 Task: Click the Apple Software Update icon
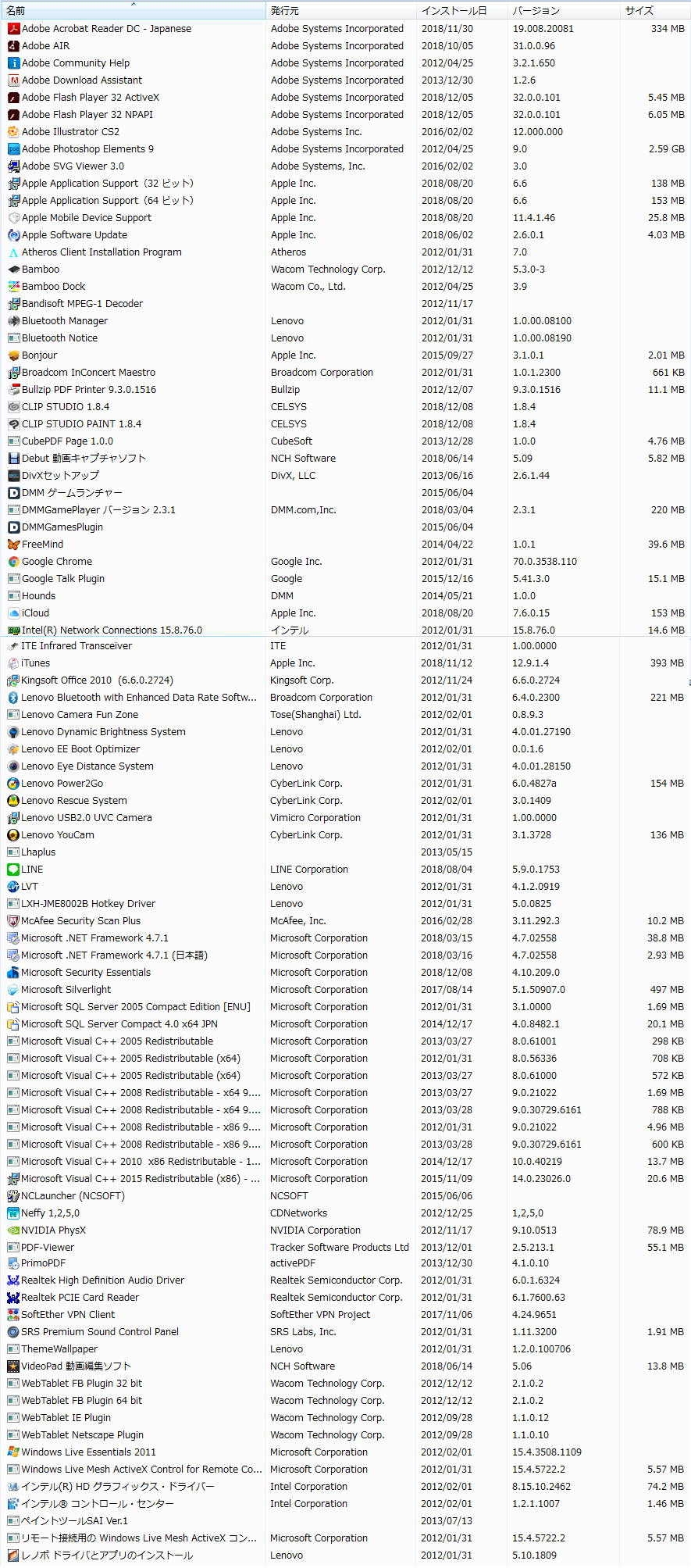[x=13, y=234]
